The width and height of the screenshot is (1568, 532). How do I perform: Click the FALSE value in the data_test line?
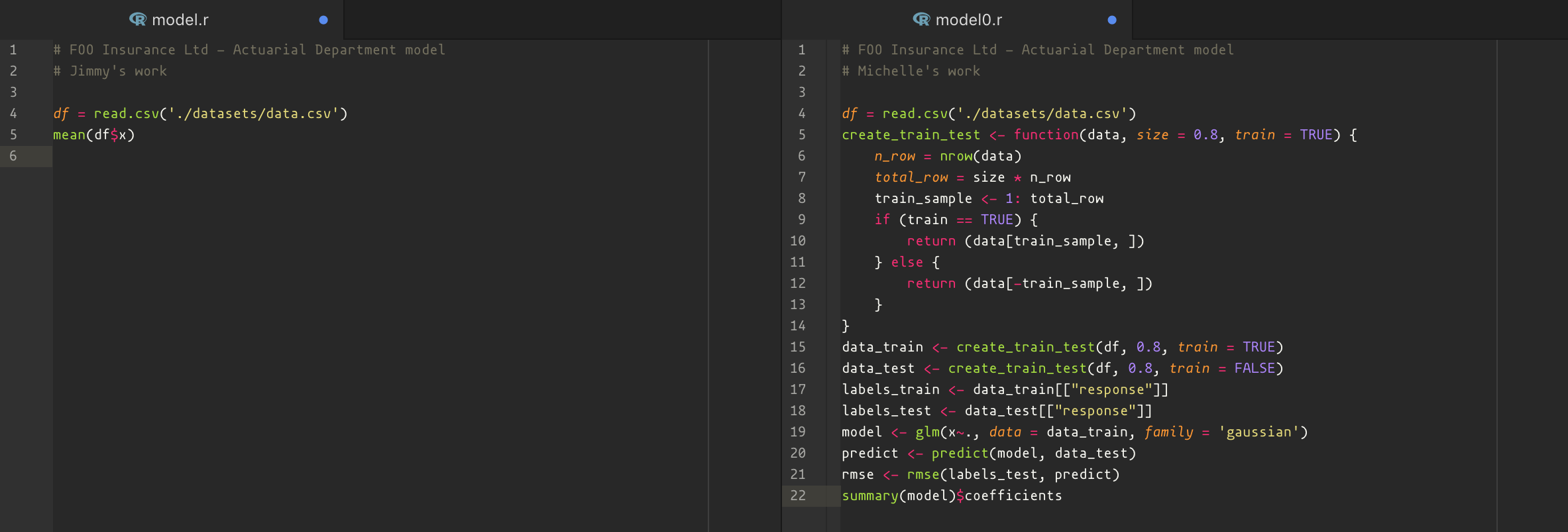click(x=1255, y=368)
